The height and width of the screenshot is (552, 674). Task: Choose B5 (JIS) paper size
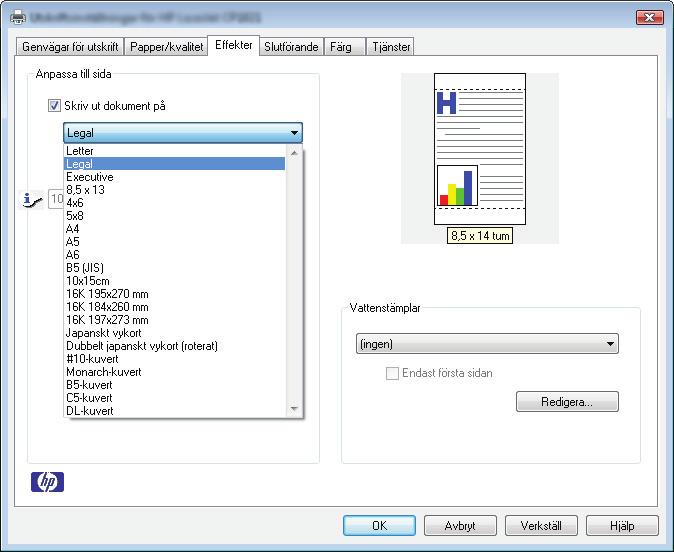tap(175, 268)
